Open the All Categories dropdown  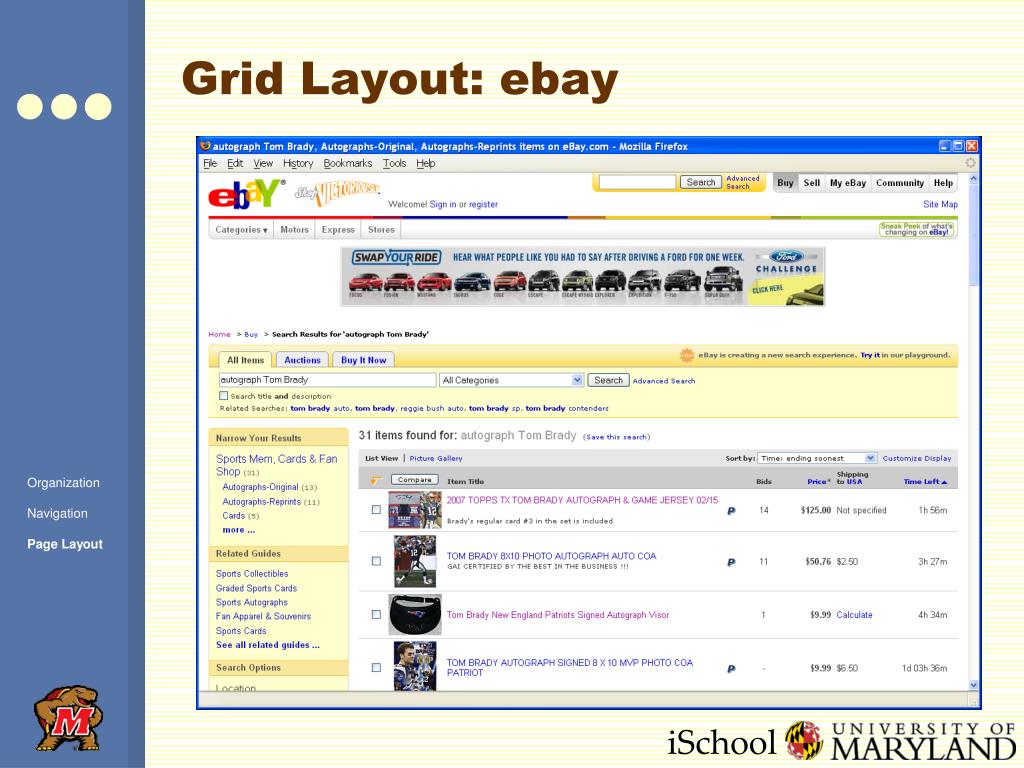point(511,380)
